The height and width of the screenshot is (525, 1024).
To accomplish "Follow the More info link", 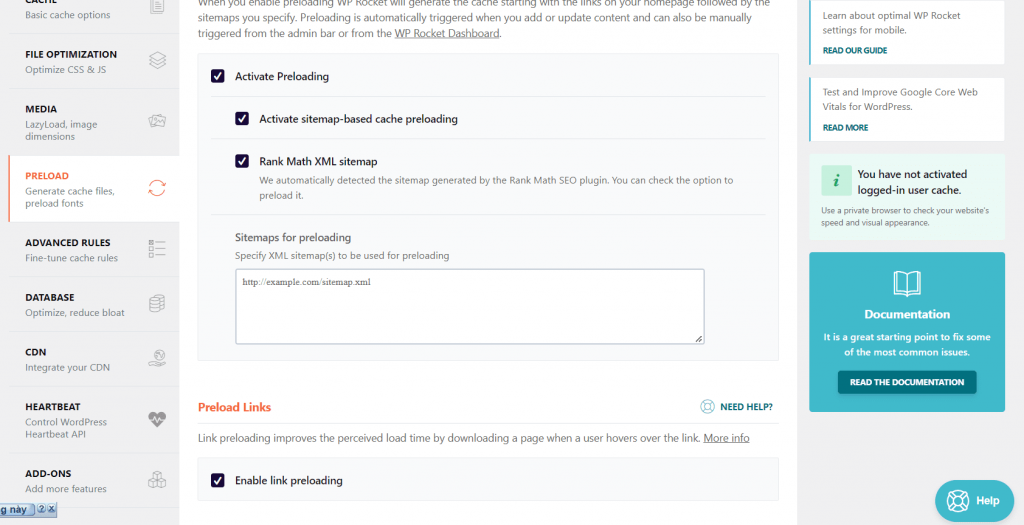I will 726,438.
